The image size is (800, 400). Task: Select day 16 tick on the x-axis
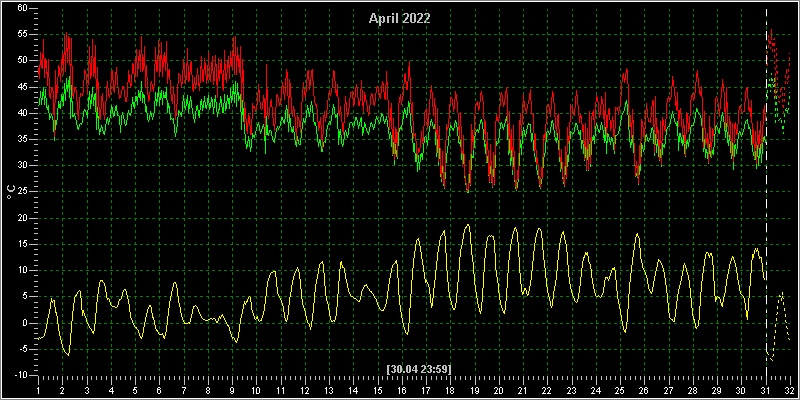click(x=402, y=389)
